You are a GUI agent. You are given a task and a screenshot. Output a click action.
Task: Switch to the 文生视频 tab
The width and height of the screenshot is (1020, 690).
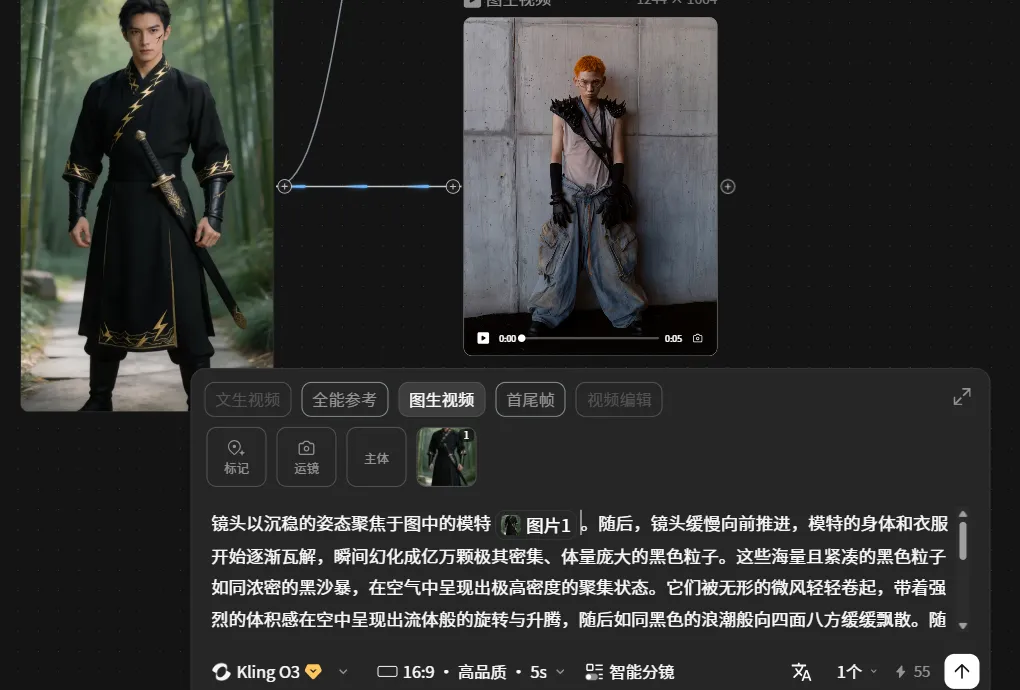click(x=248, y=399)
